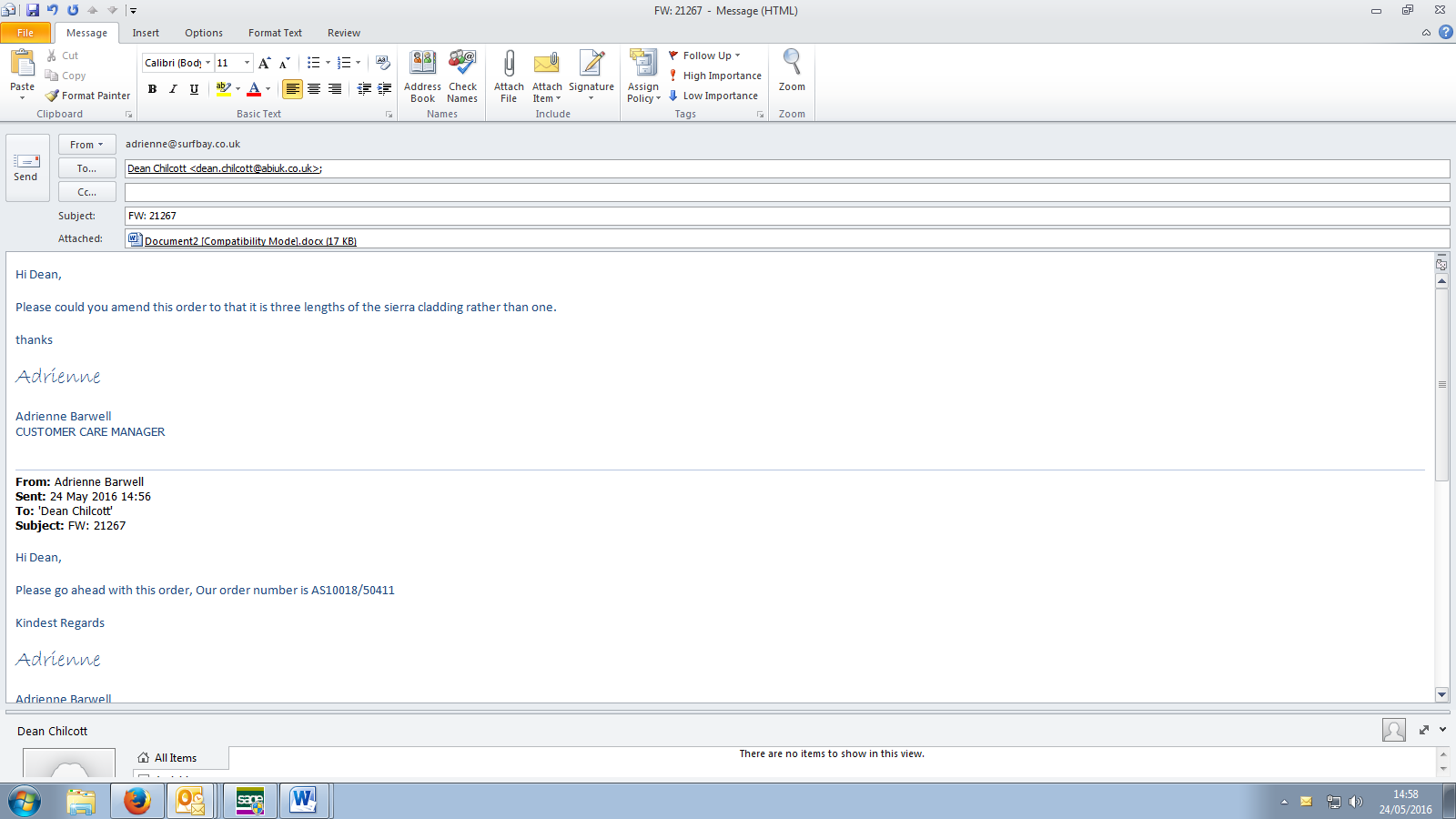Screen dimensions: 1456x819
Task: Click the Save icon in quick access toolbar
Action: coord(33,10)
